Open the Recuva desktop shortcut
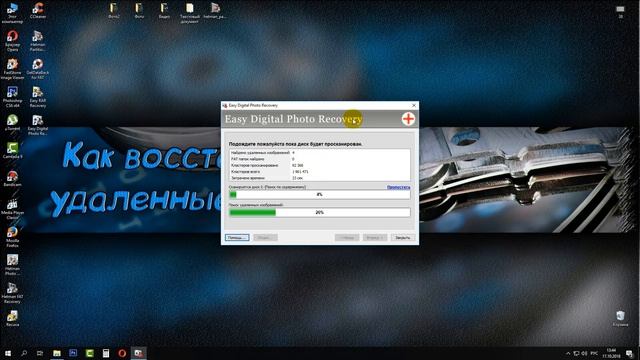 click(12, 318)
